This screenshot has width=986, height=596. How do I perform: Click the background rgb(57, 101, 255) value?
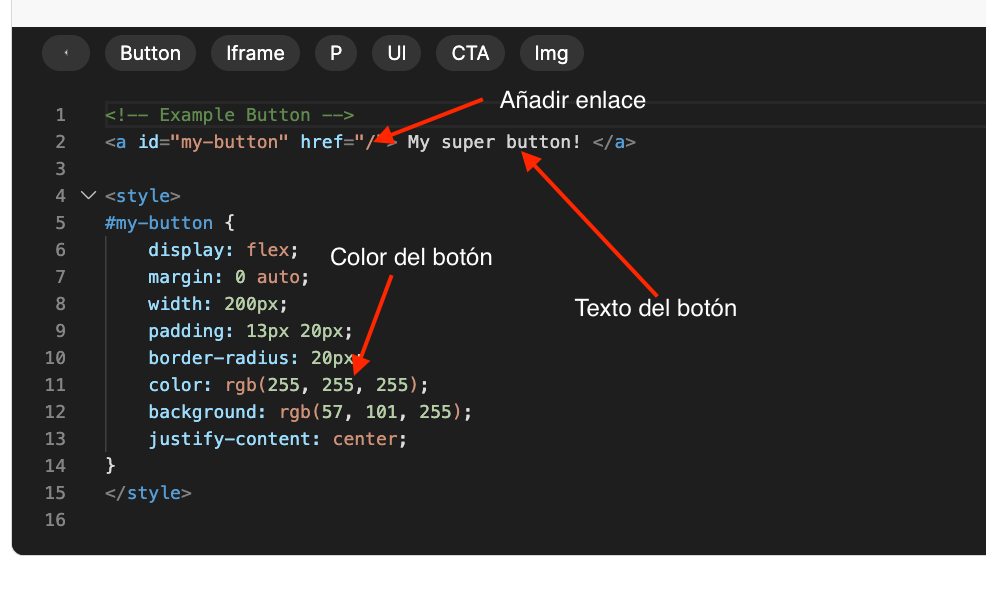point(375,411)
